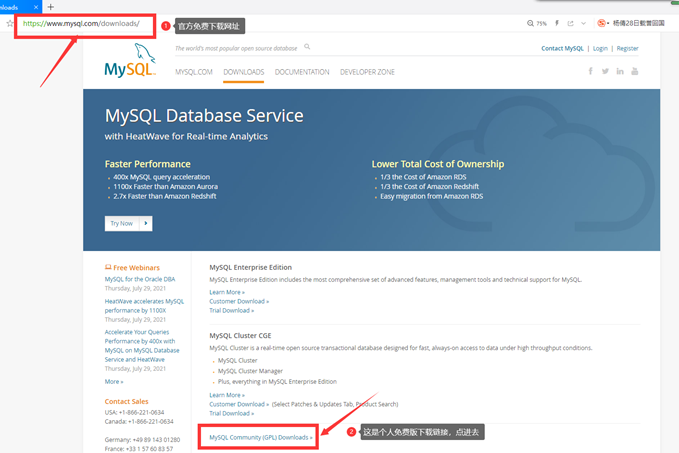679x453 pixels.
Task: Close the current browser tab
Action: pyautogui.click(x=36, y=7)
